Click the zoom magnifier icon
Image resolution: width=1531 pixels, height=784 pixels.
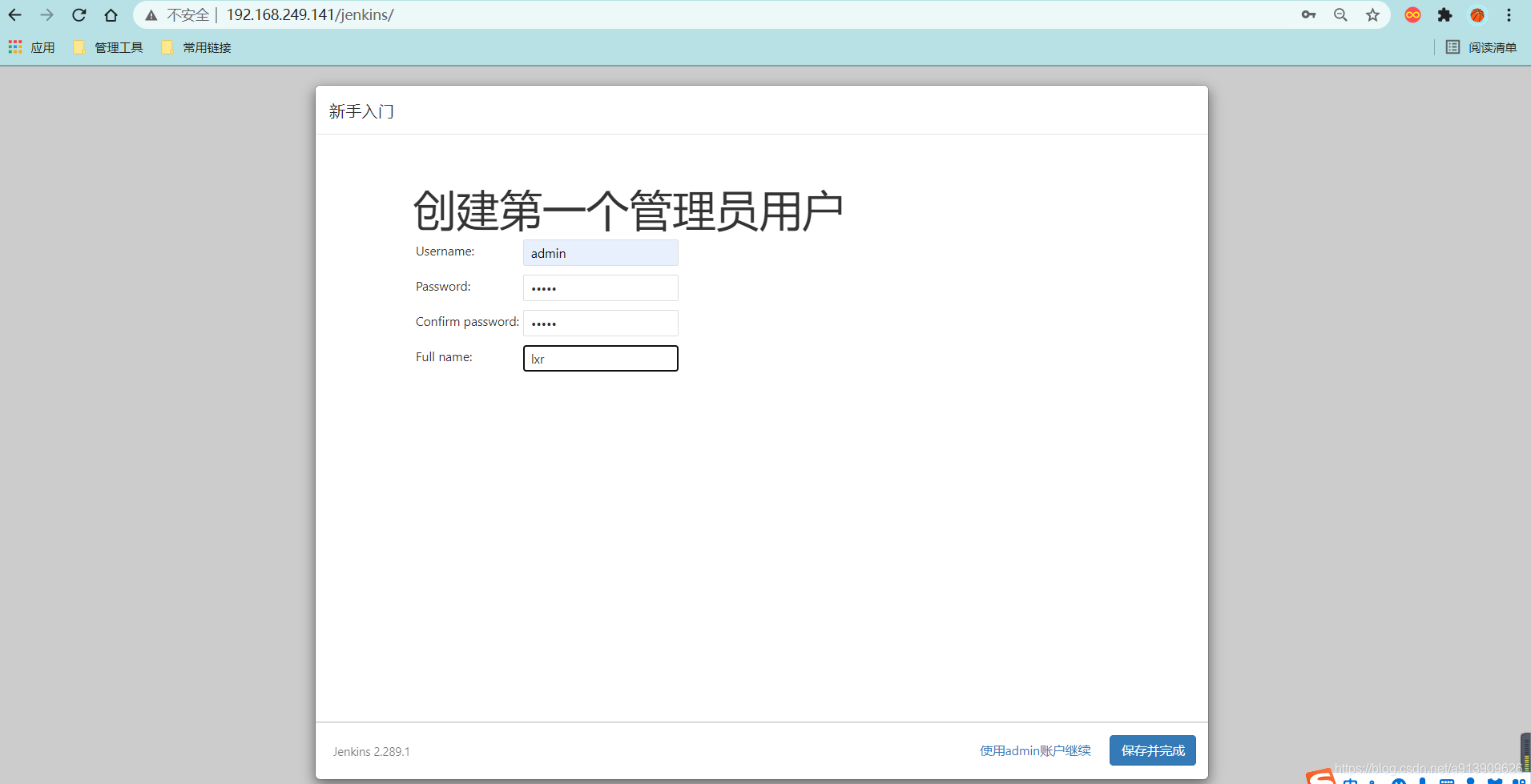(x=1340, y=15)
